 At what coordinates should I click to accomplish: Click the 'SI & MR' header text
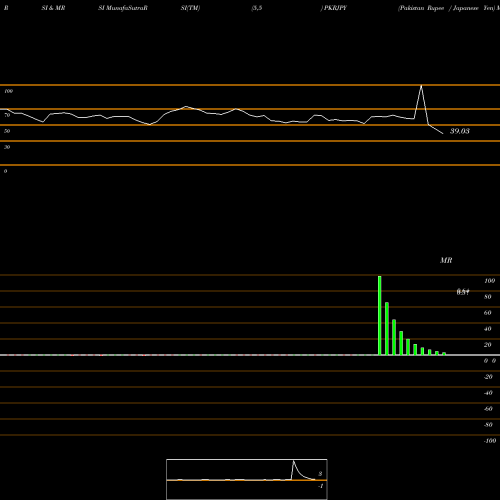tap(53, 8)
